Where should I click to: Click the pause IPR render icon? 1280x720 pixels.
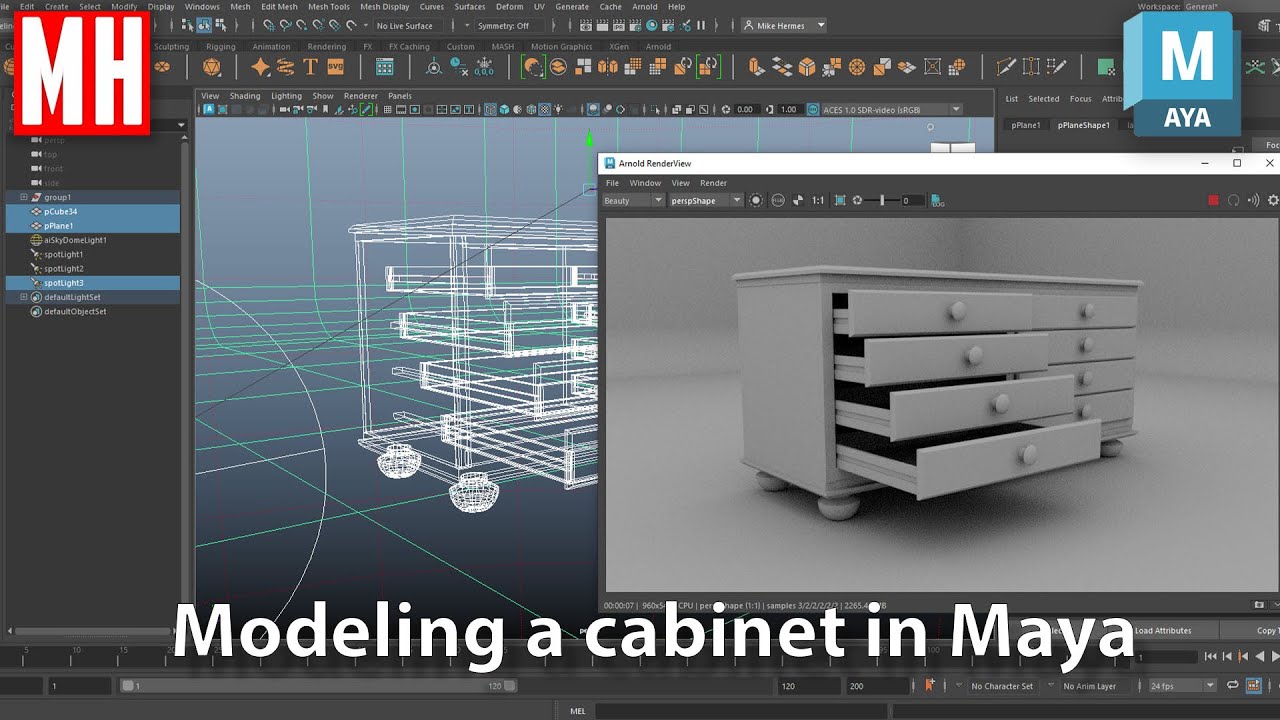point(700,25)
